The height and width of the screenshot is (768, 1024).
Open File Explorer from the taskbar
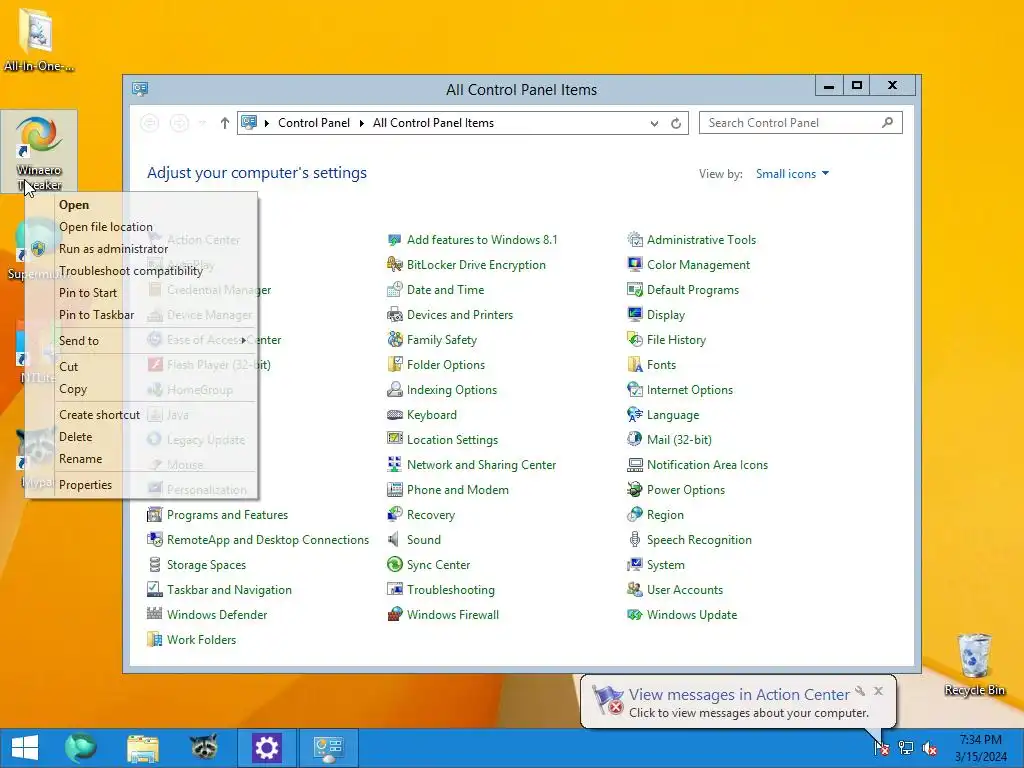(x=143, y=748)
